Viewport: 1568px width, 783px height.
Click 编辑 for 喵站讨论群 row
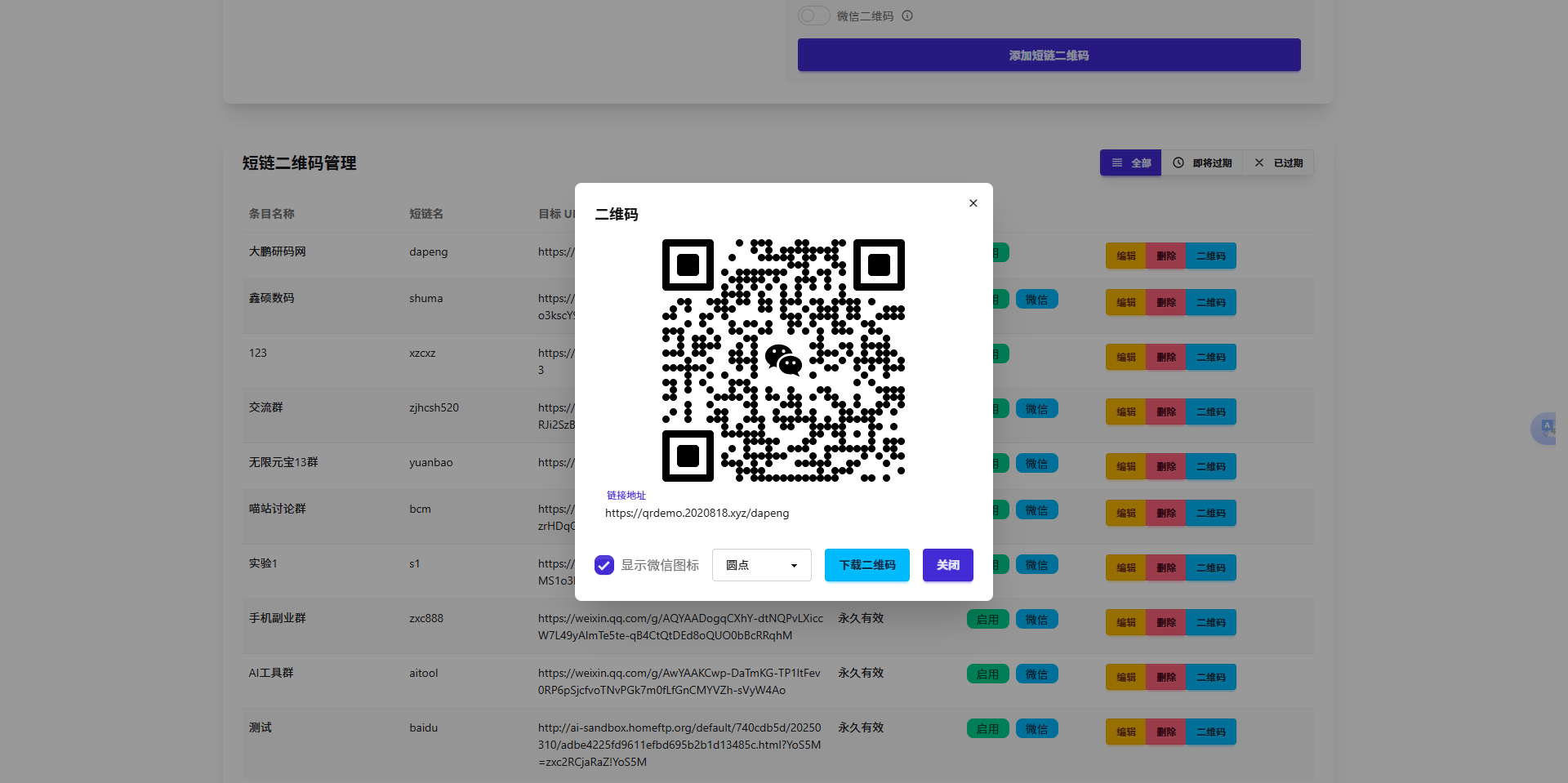[x=1125, y=513]
